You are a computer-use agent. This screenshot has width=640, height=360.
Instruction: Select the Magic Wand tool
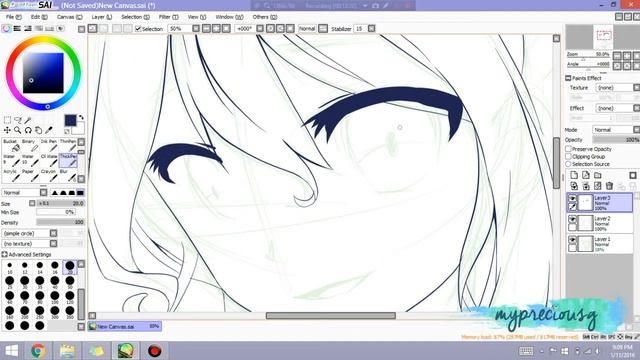coord(28,120)
